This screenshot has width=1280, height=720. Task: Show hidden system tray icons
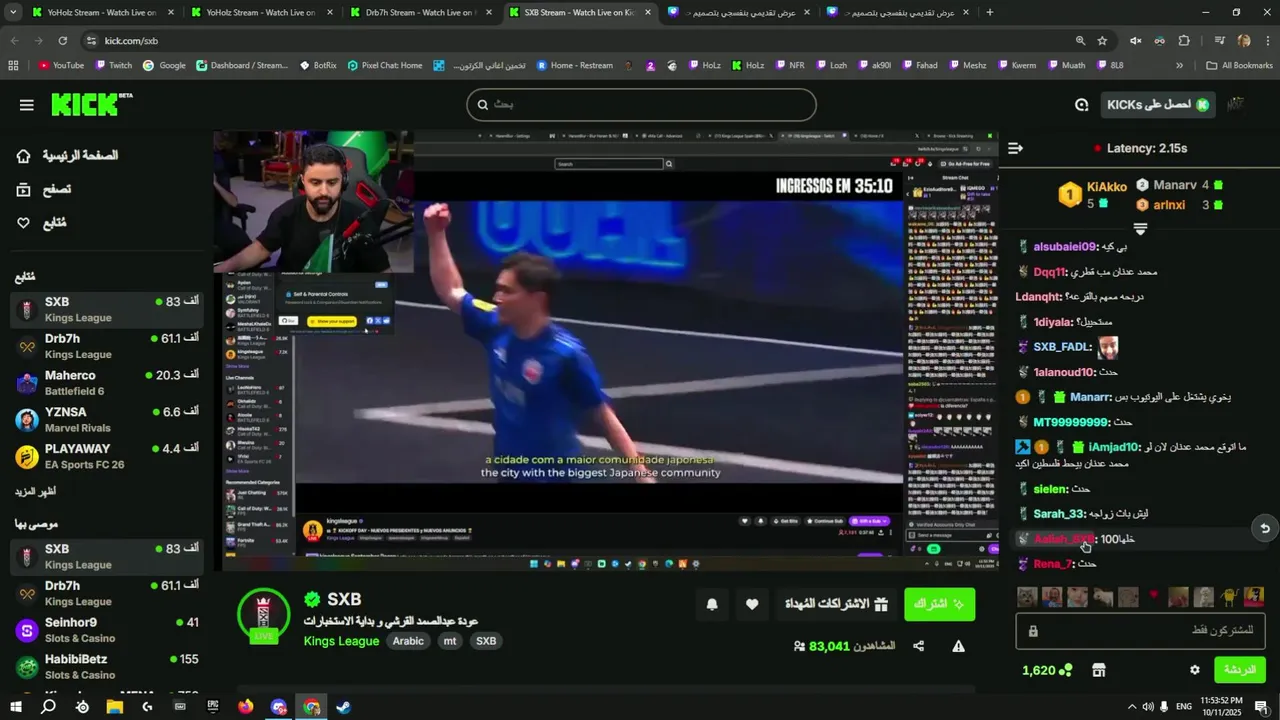[1131, 707]
